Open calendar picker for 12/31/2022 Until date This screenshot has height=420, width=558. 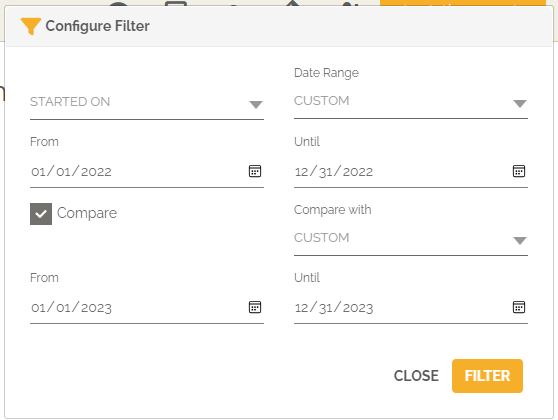coord(519,171)
